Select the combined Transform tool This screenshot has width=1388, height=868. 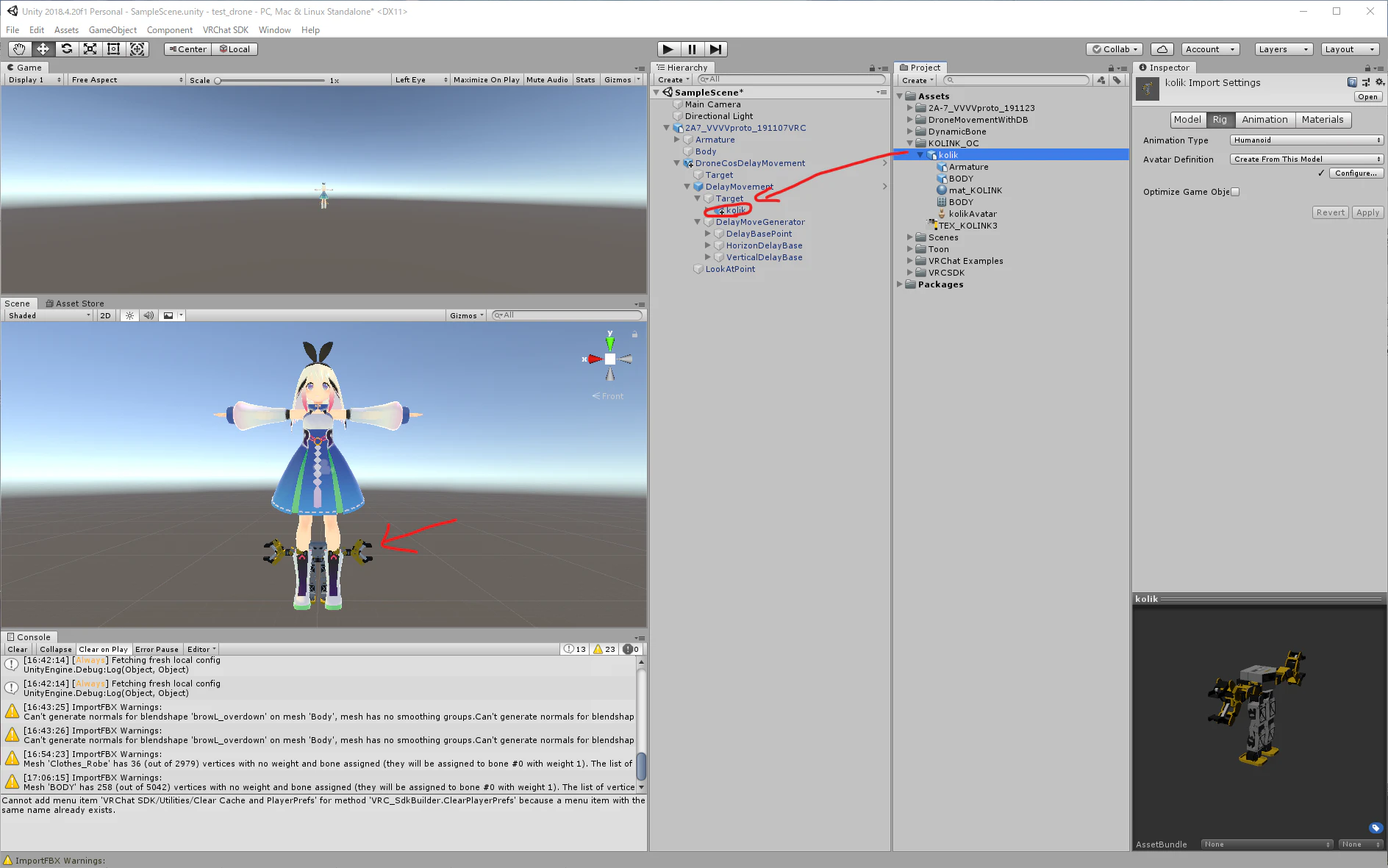click(x=137, y=49)
